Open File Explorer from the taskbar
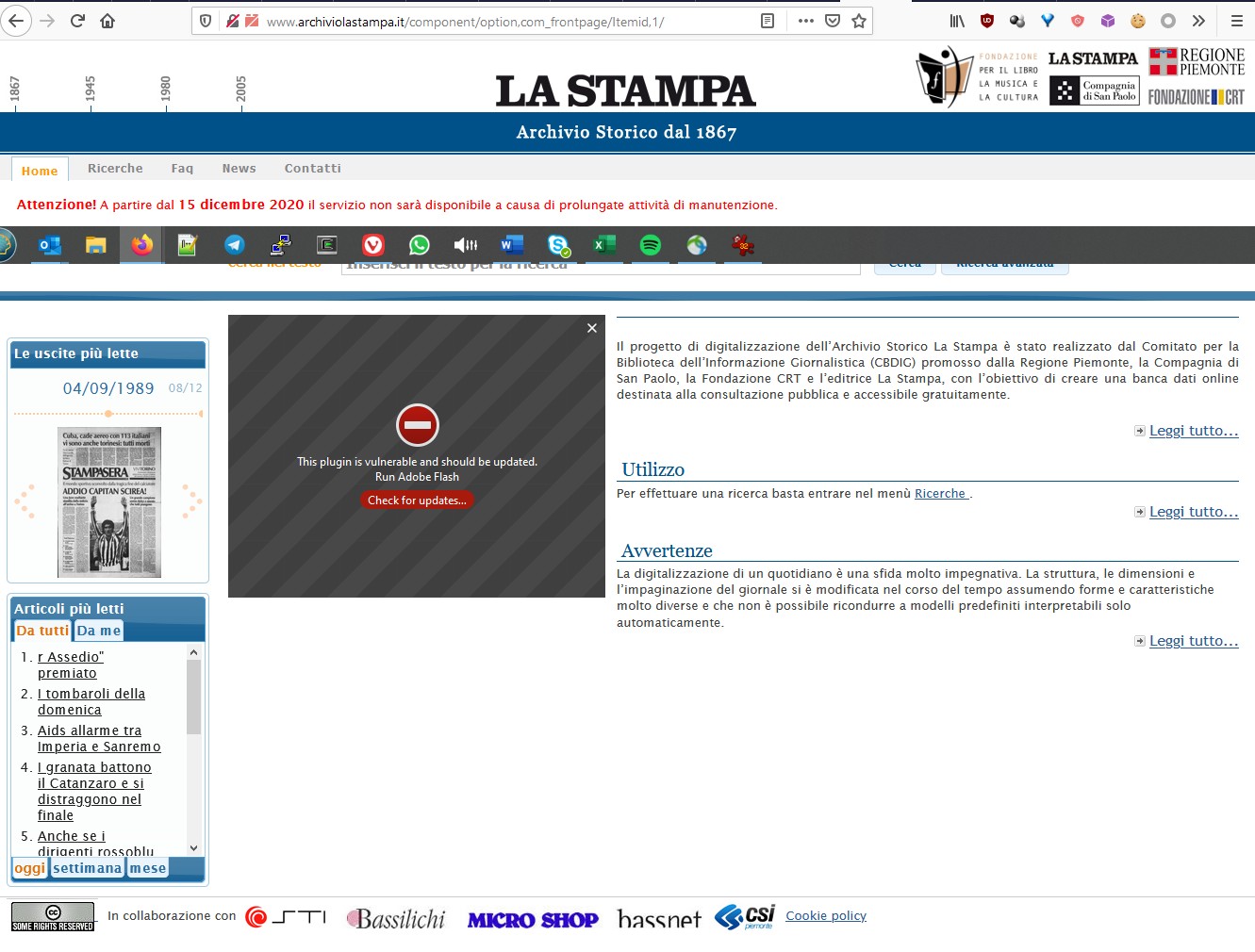This screenshot has height=952, width=1255. tap(95, 245)
